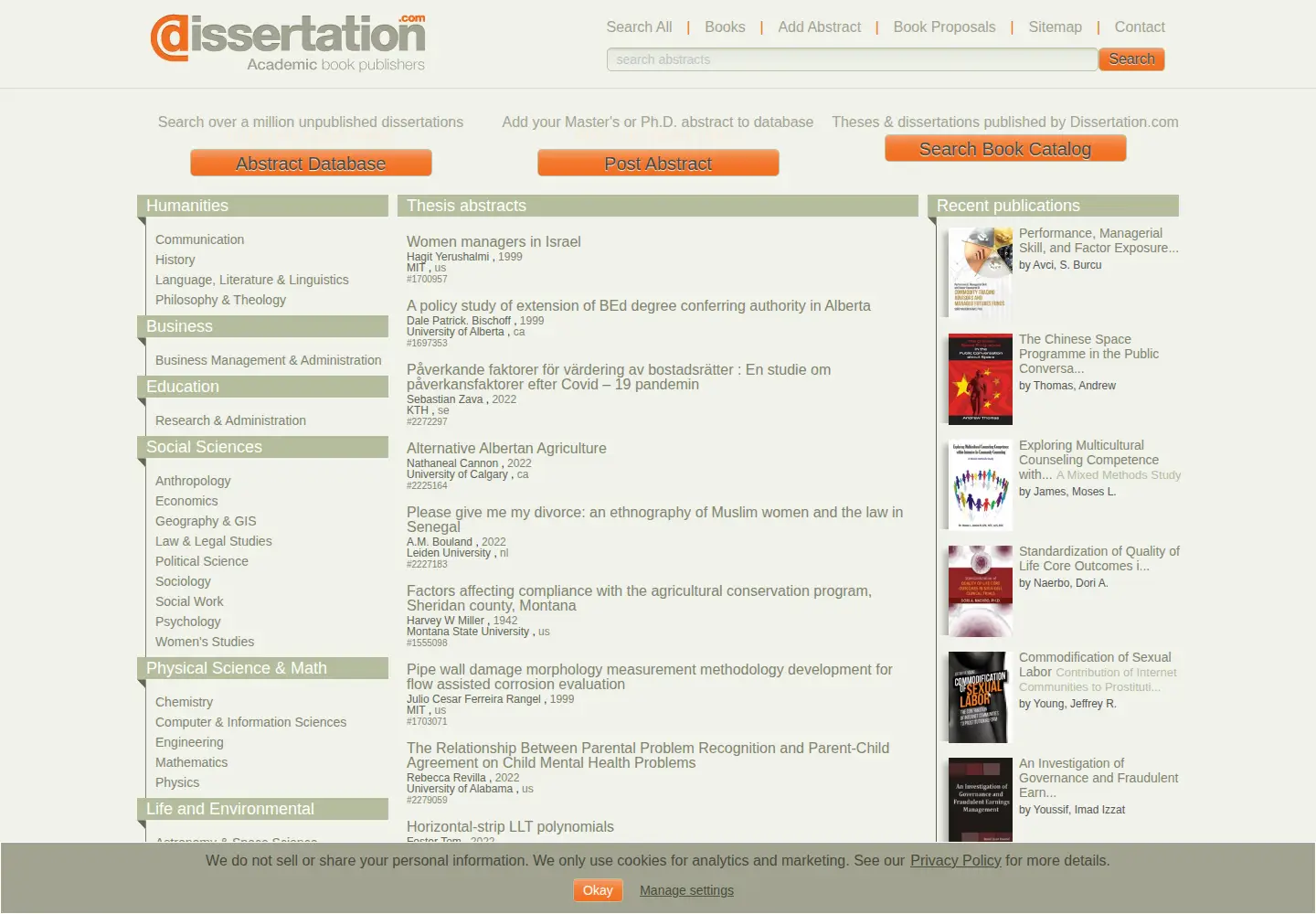Open the Privacy Policy link
The height and width of the screenshot is (914, 1316).
point(955,861)
